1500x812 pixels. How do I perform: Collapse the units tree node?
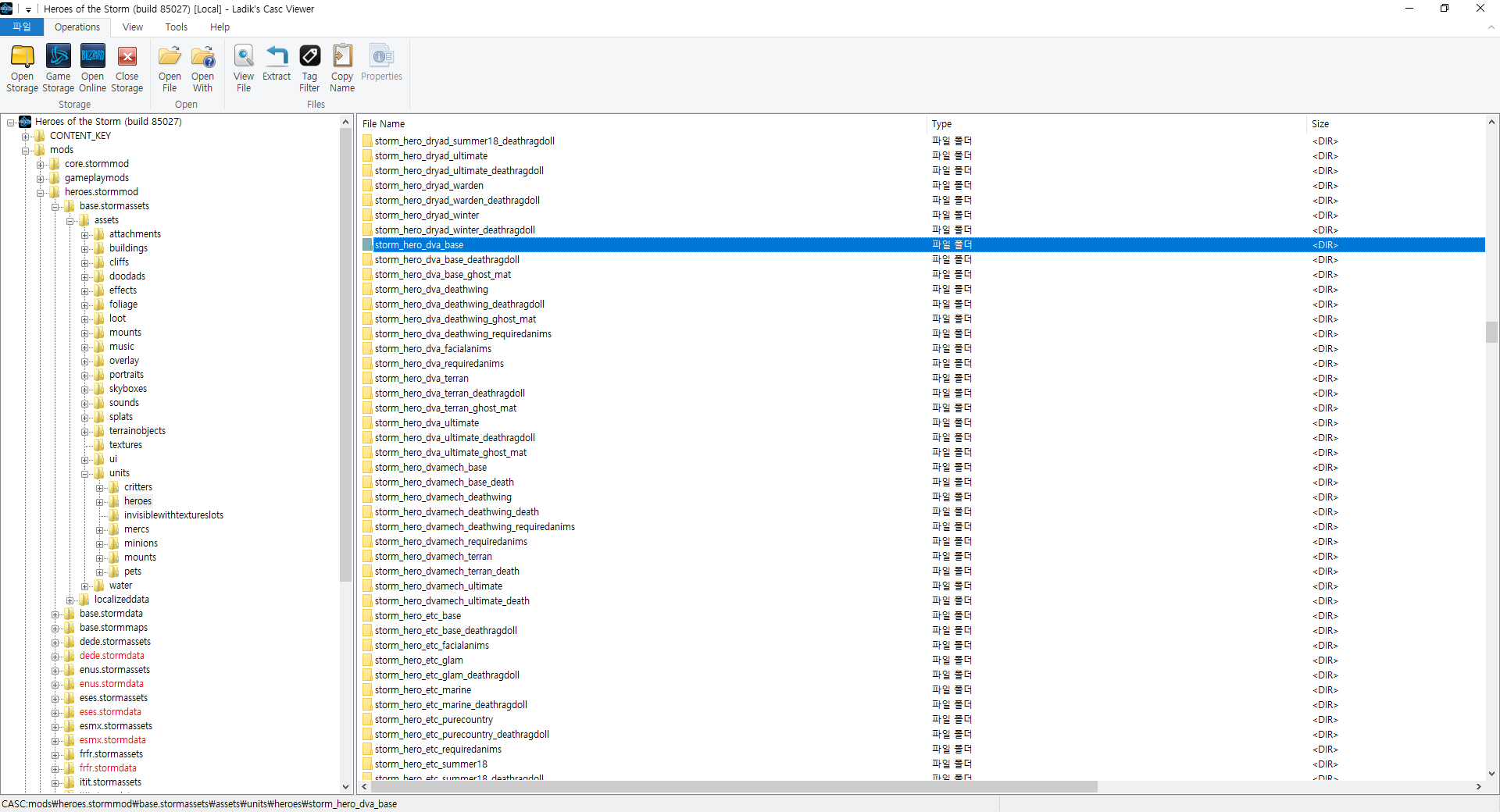click(84, 474)
